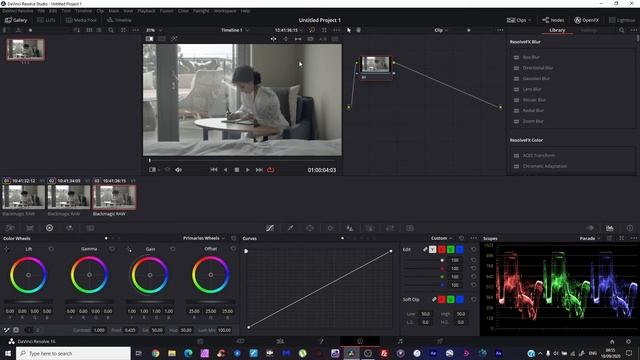Stop playback in the viewer
Image resolution: width=640 pixels, height=360 pixels.
[237, 170]
